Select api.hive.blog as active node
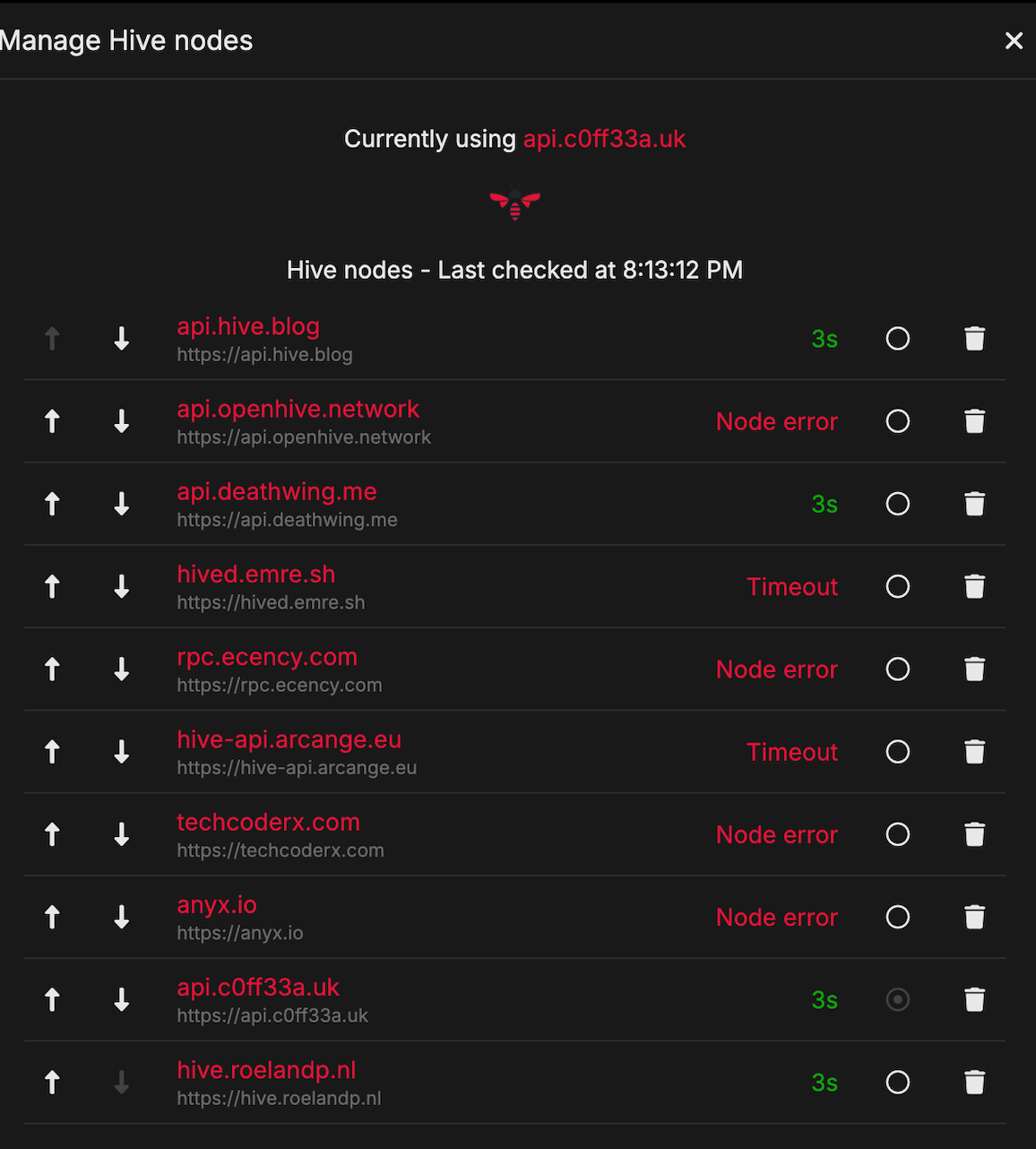Viewport: 1036px width, 1149px height. pos(898,339)
